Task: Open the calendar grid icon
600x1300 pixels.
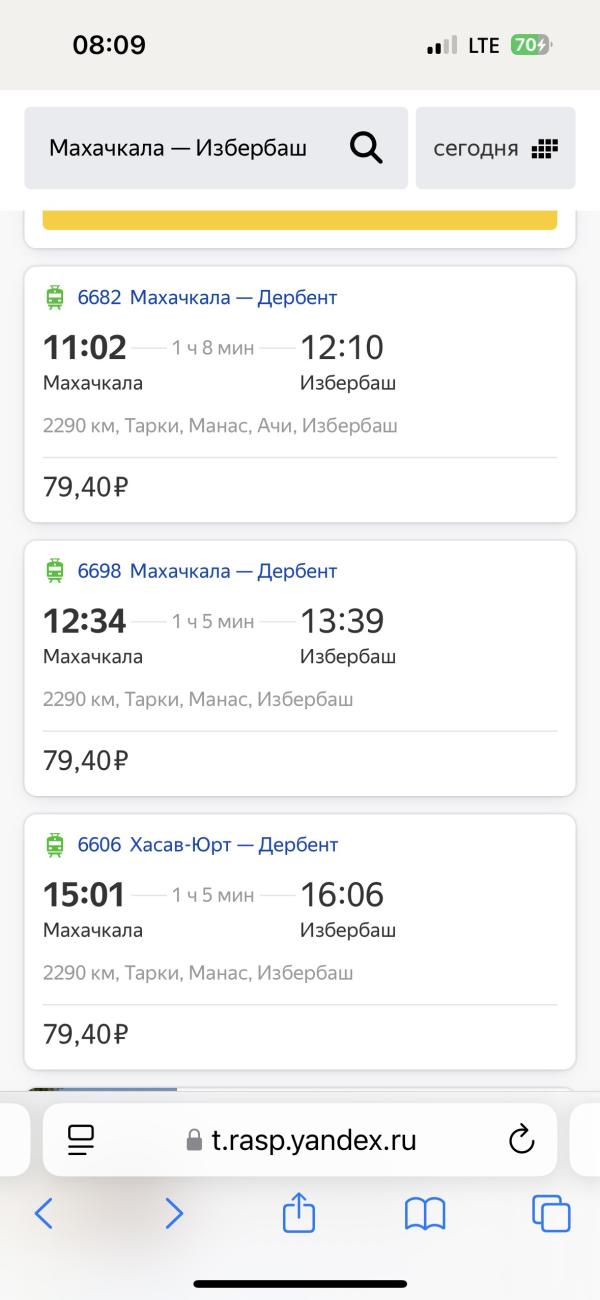Action: pos(544,149)
